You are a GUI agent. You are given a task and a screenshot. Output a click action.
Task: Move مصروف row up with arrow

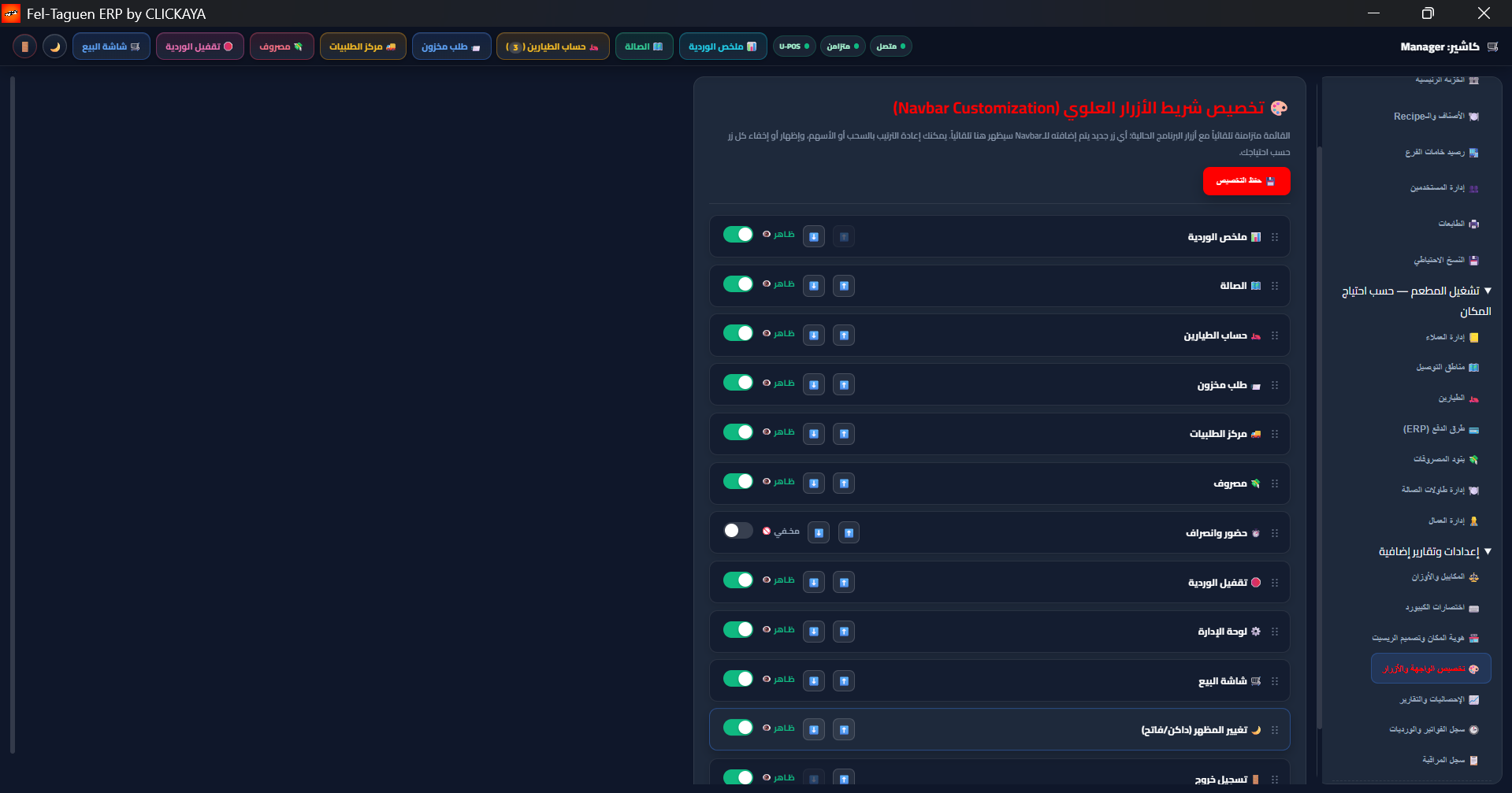pyautogui.click(x=844, y=484)
